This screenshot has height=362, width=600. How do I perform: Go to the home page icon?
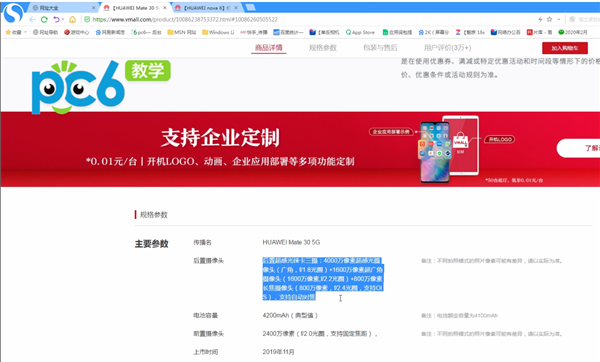pos(72,20)
